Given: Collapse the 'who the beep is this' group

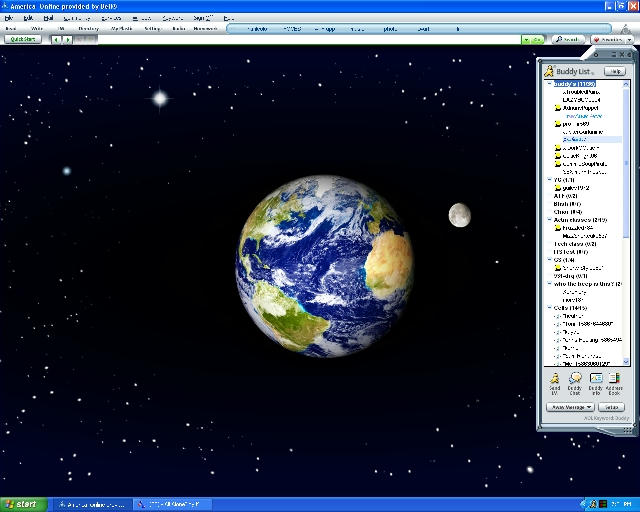Looking at the screenshot, I should (x=549, y=284).
